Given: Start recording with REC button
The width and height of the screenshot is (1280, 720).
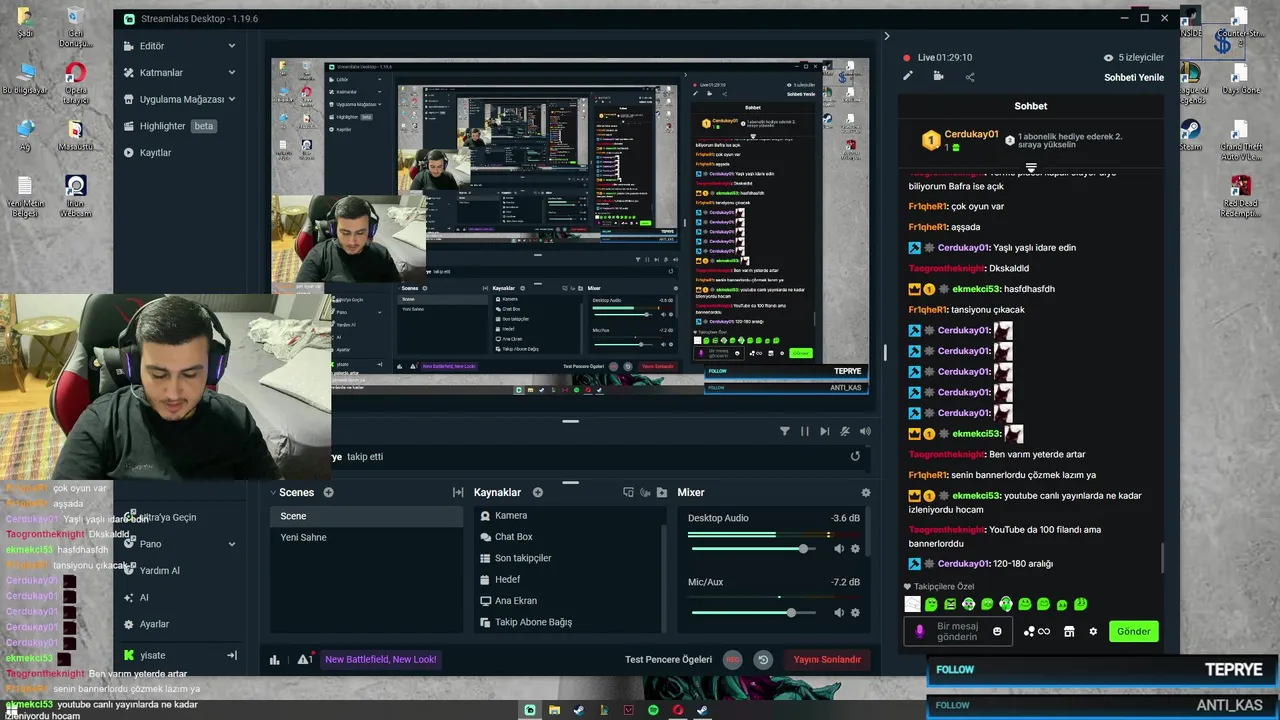Looking at the screenshot, I should [733, 659].
